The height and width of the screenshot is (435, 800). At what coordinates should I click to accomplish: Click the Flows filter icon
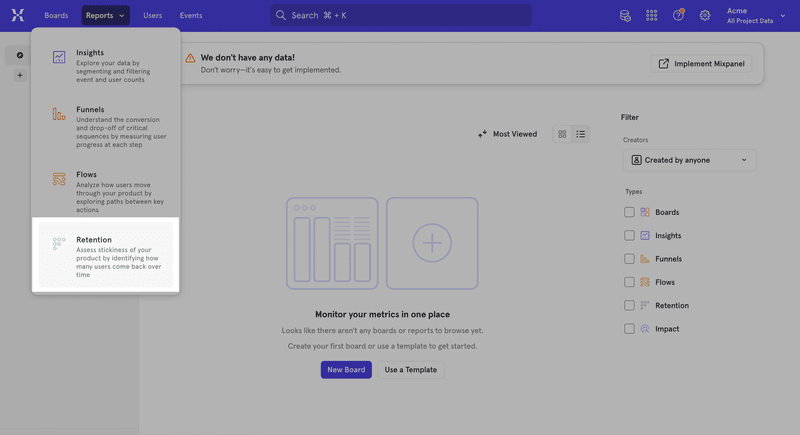pyautogui.click(x=645, y=282)
